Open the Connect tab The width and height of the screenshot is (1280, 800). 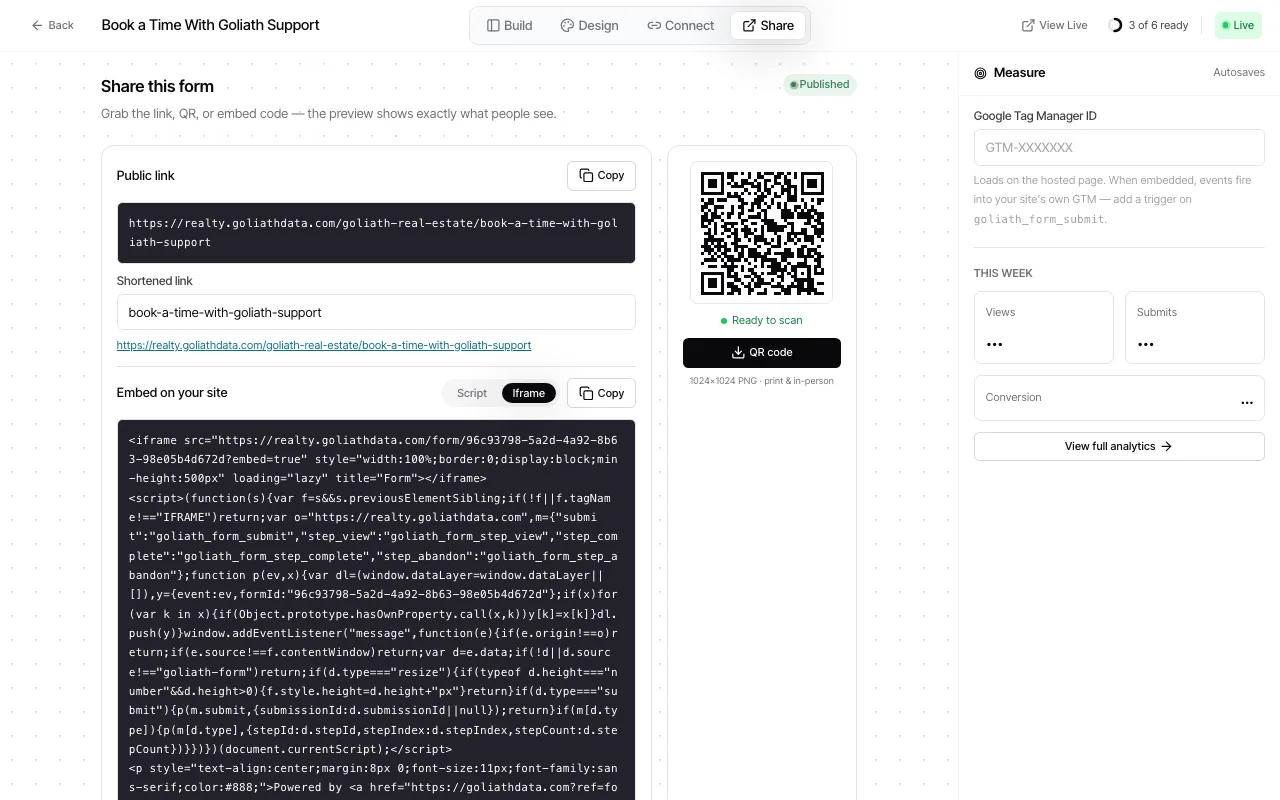pos(680,25)
